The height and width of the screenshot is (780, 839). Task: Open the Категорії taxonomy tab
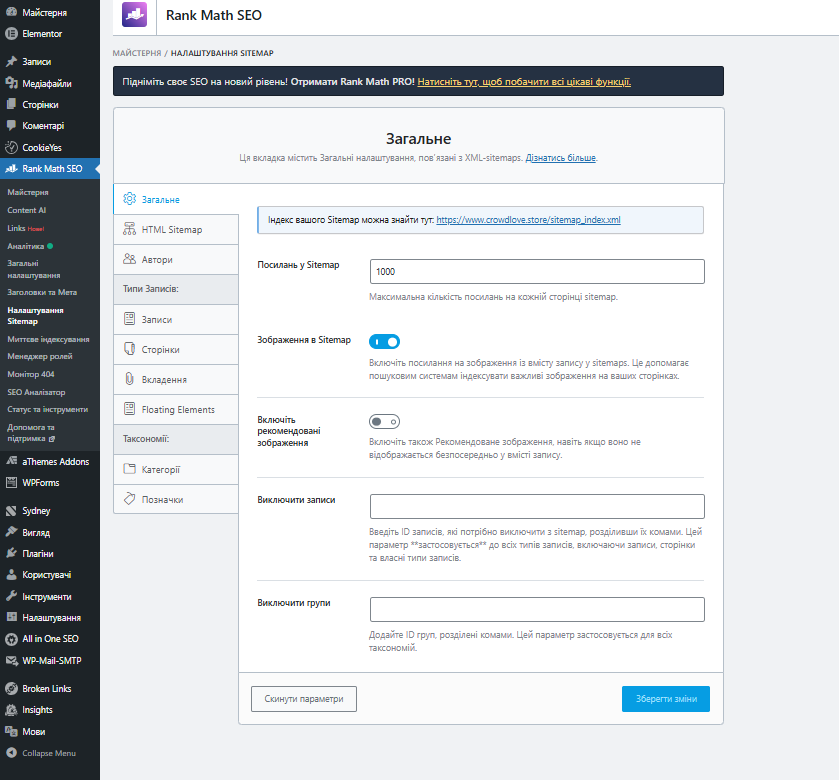click(x=176, y=469)
